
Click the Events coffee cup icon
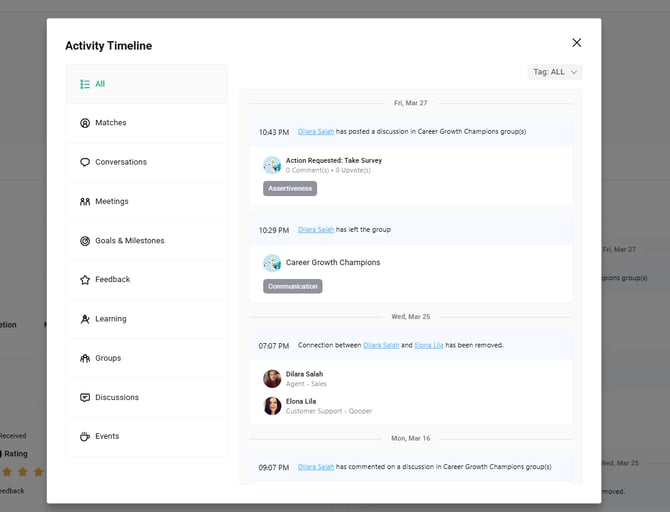85,437
